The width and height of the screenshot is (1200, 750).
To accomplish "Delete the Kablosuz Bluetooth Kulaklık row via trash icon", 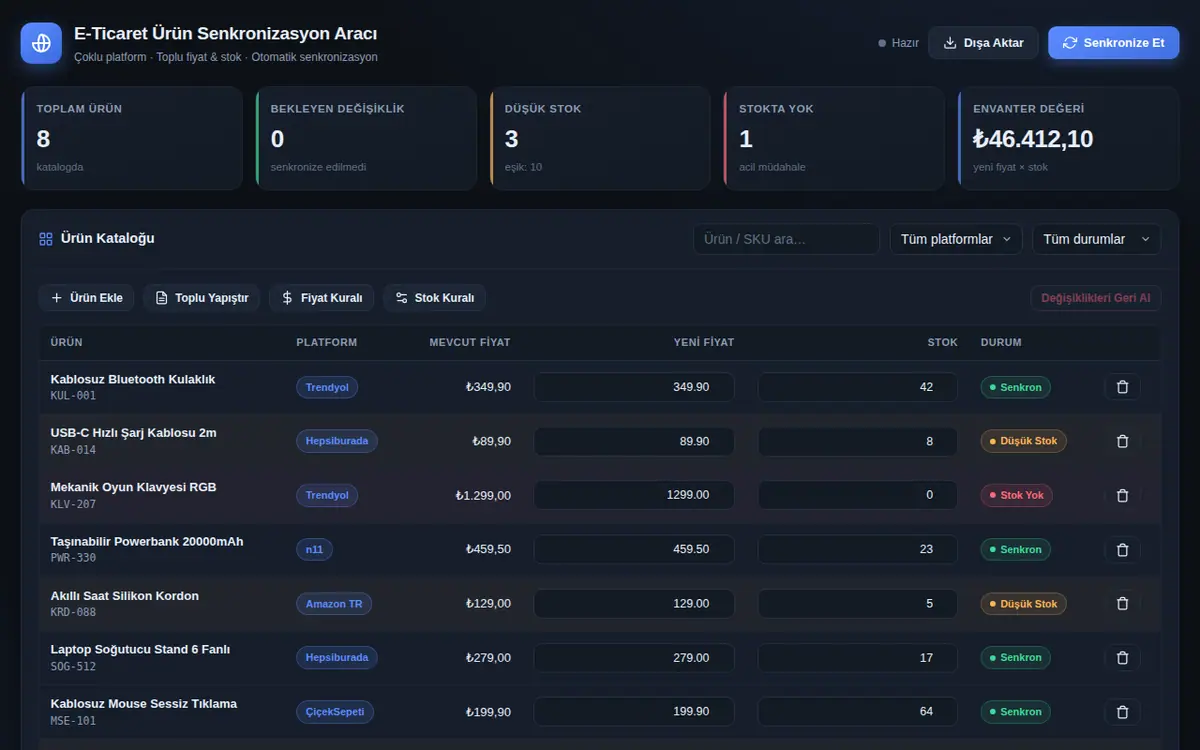I will pos(1122,387).
